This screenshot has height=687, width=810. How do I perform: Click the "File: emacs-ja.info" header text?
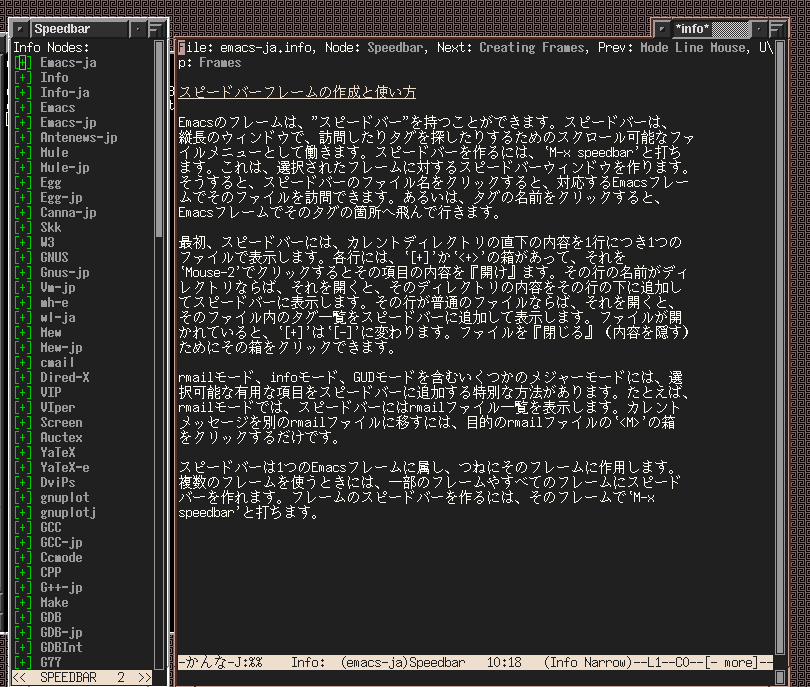[245, 48]
